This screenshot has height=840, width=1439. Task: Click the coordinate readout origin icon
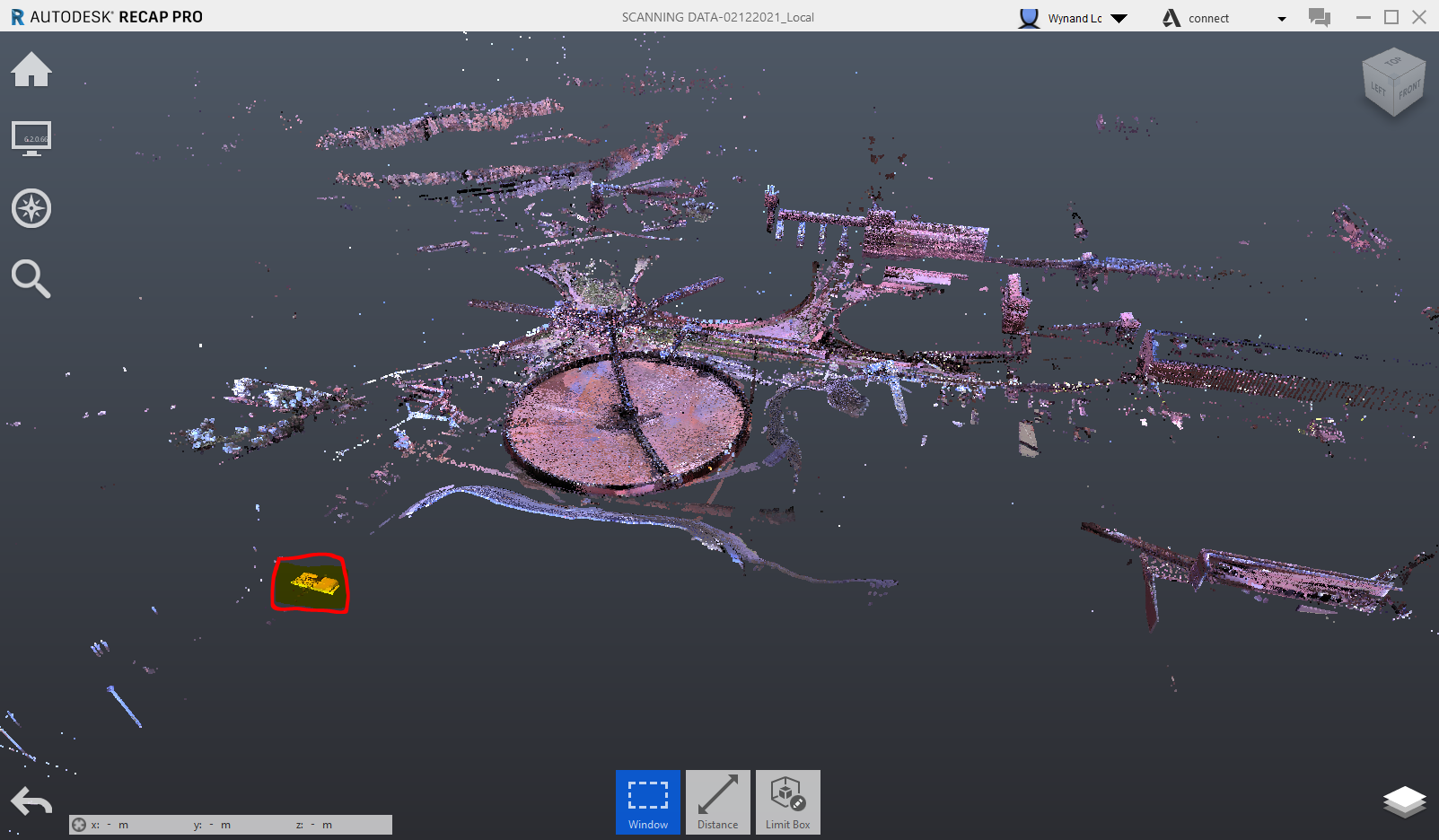[x=79, y=825]
